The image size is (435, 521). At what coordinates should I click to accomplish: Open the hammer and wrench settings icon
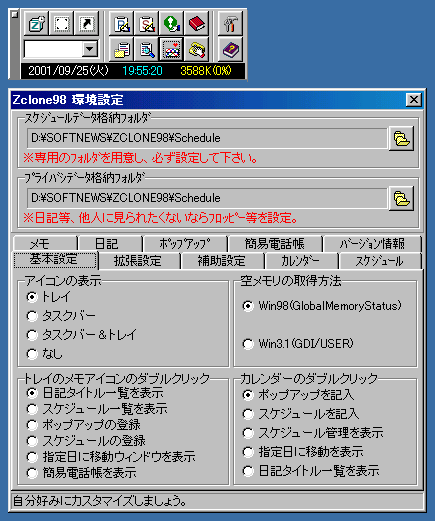tap(230, 23)
